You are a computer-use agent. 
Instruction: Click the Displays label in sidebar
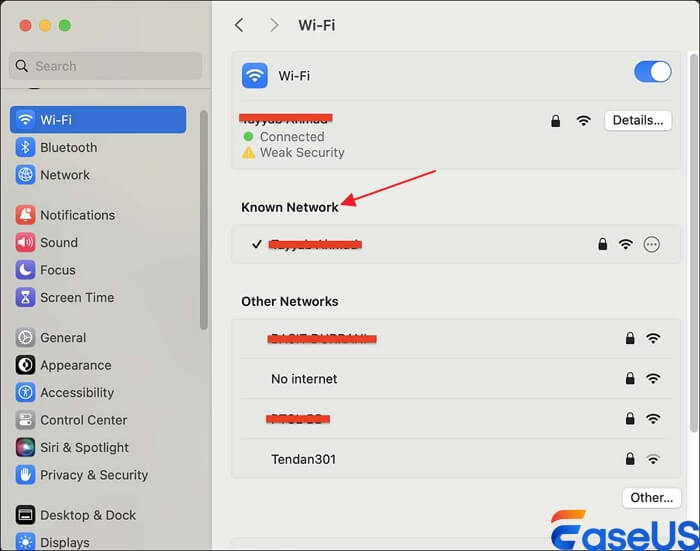(x=65, y=543)
